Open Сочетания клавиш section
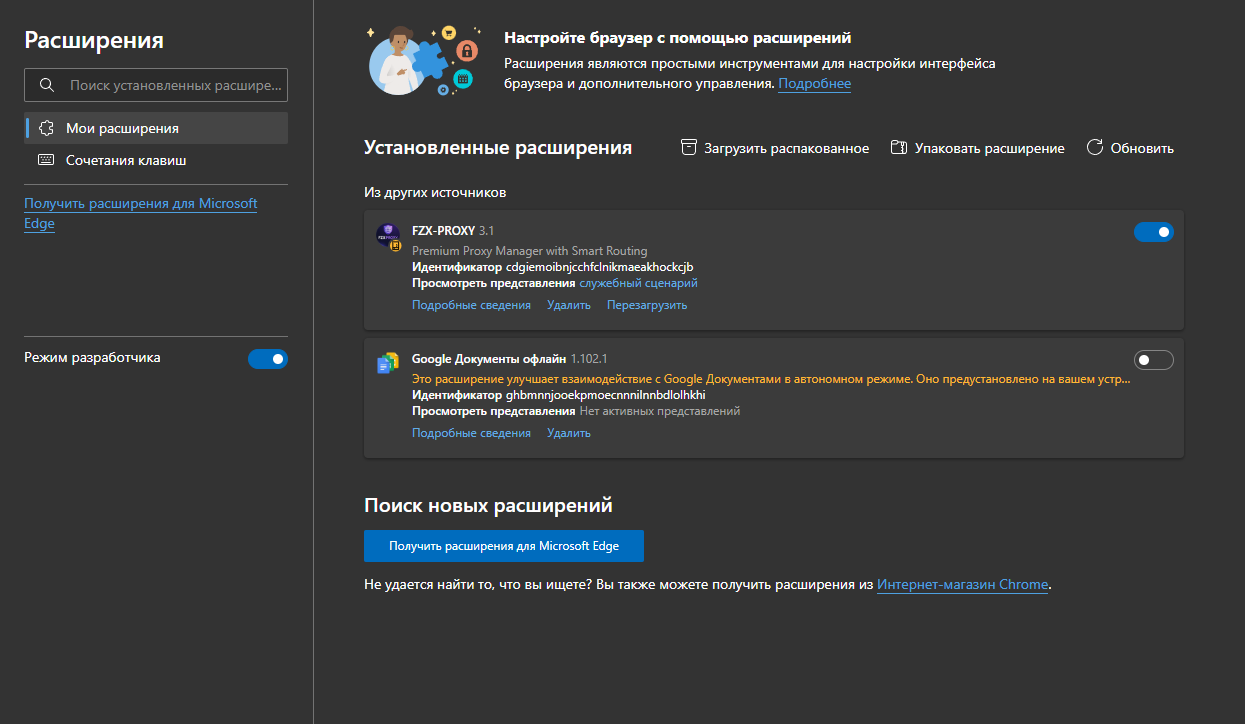 [x=156, y=160]
